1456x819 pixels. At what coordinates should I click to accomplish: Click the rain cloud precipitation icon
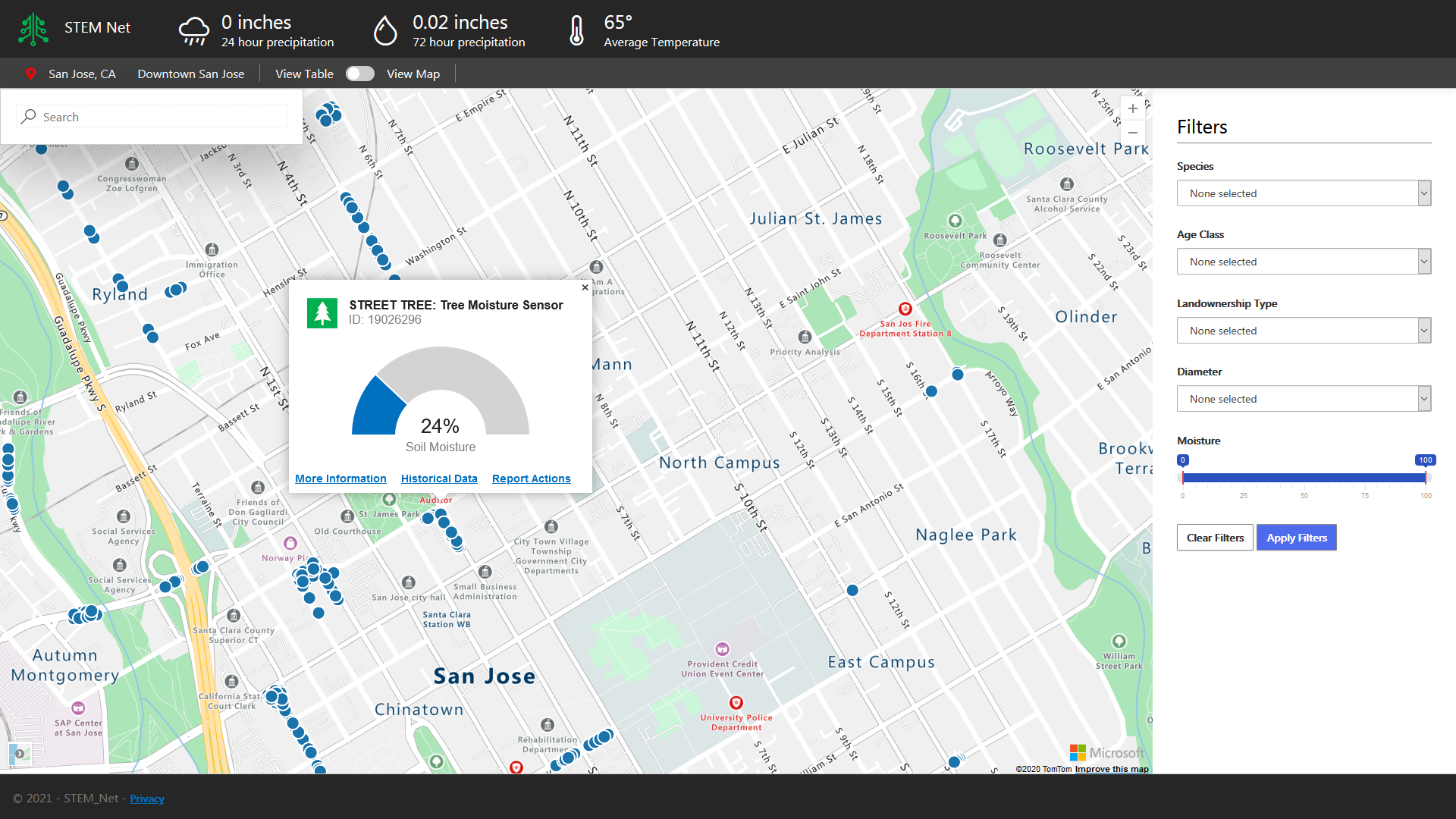(x=193, y=31)
